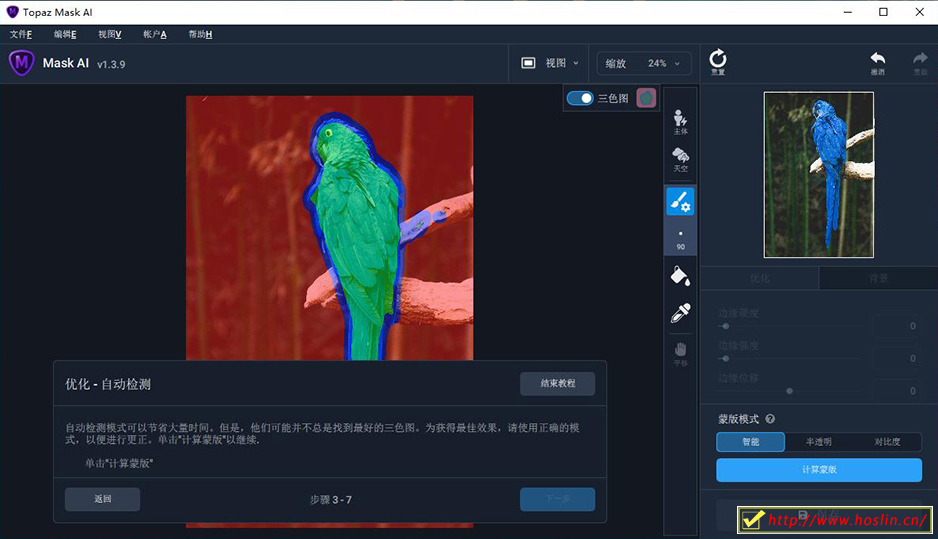Open the 文件F menu
Image resolution: width=938 pixels, height=539 pixels.
21,34
